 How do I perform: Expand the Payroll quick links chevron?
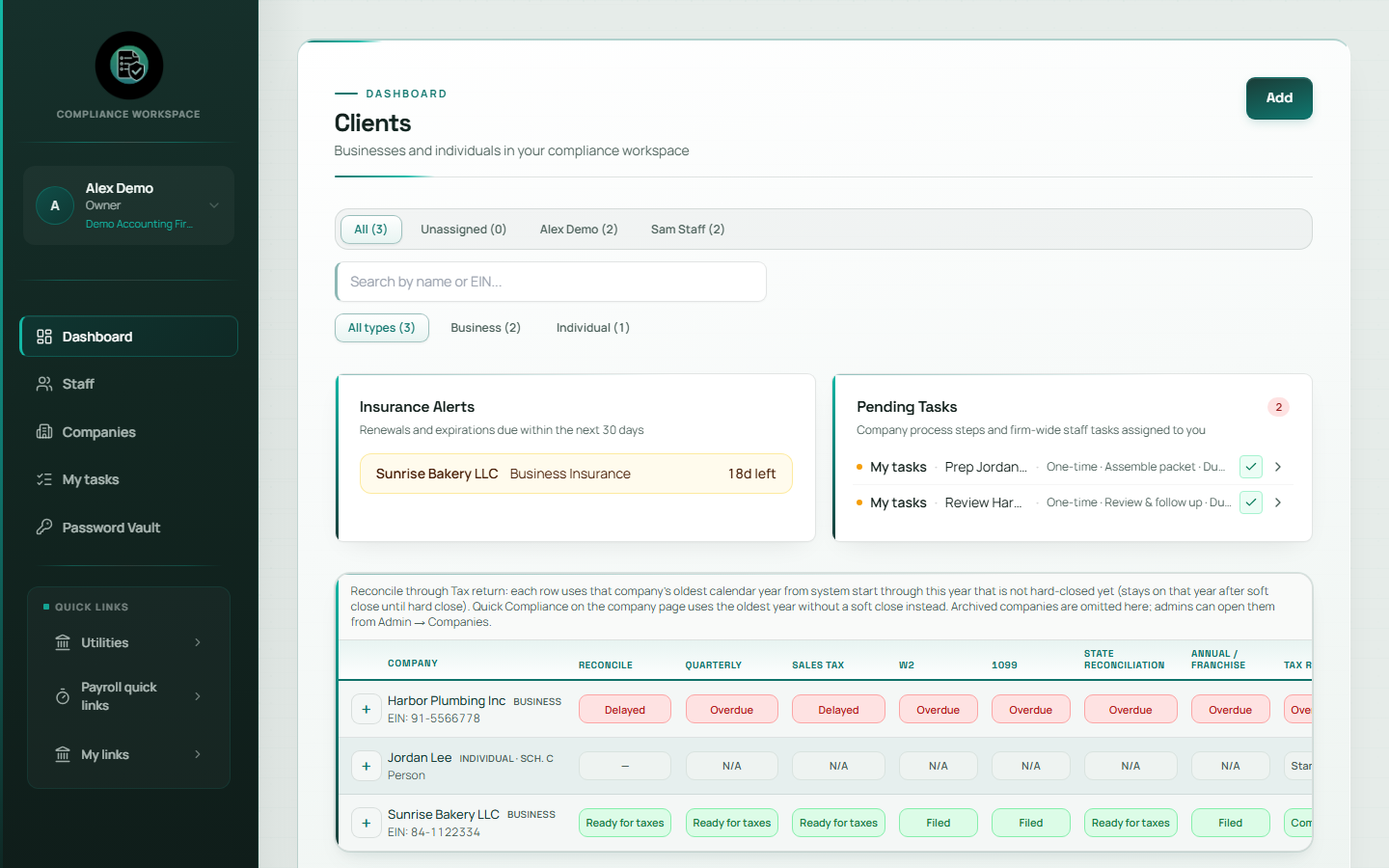point(198,696)
